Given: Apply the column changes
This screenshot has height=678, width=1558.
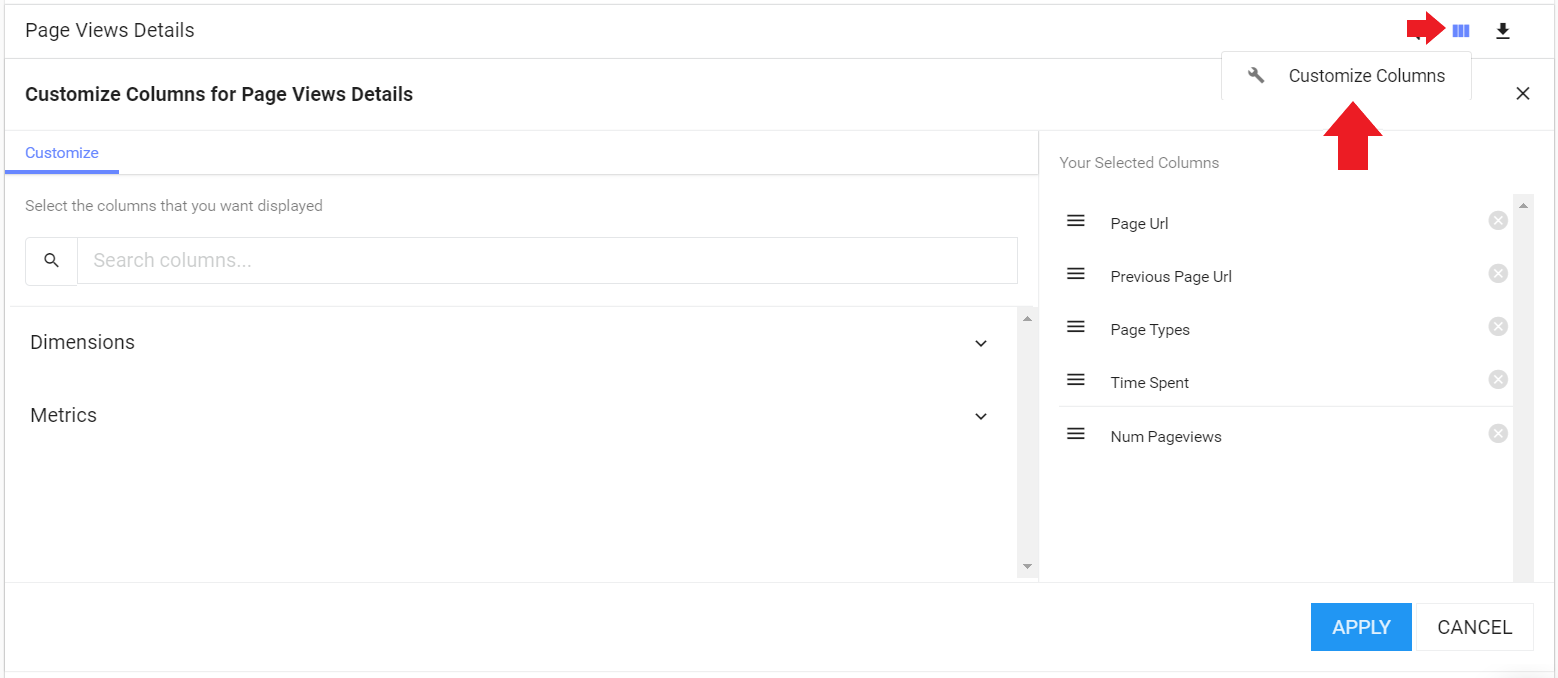Looking at the screenshot, I should point(1361,627).
